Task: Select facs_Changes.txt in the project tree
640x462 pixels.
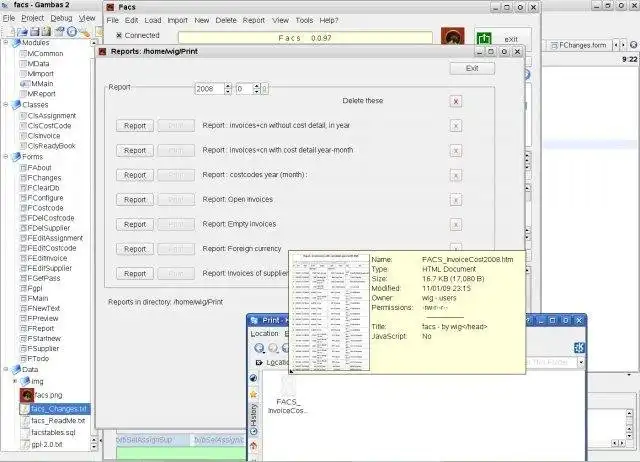Action: [x=55, y=409]
